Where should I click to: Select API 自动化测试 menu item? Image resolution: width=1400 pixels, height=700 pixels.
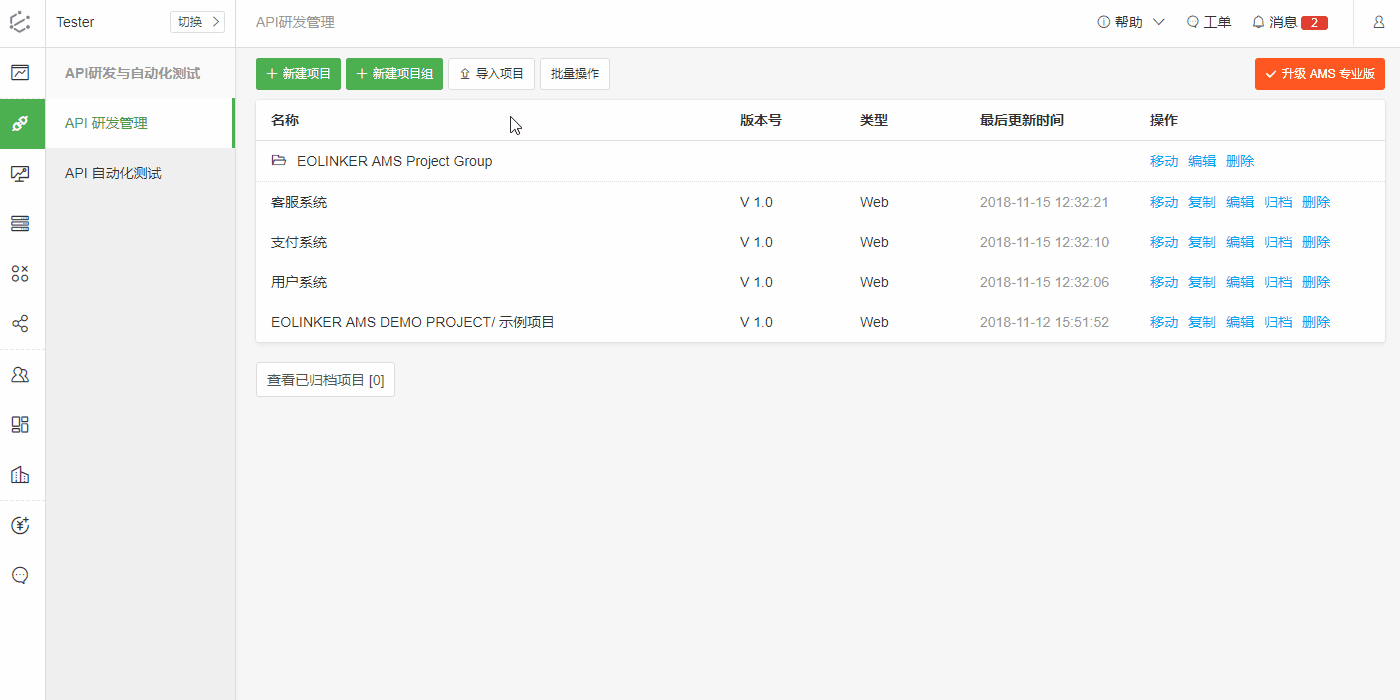[x=140, y=173]
